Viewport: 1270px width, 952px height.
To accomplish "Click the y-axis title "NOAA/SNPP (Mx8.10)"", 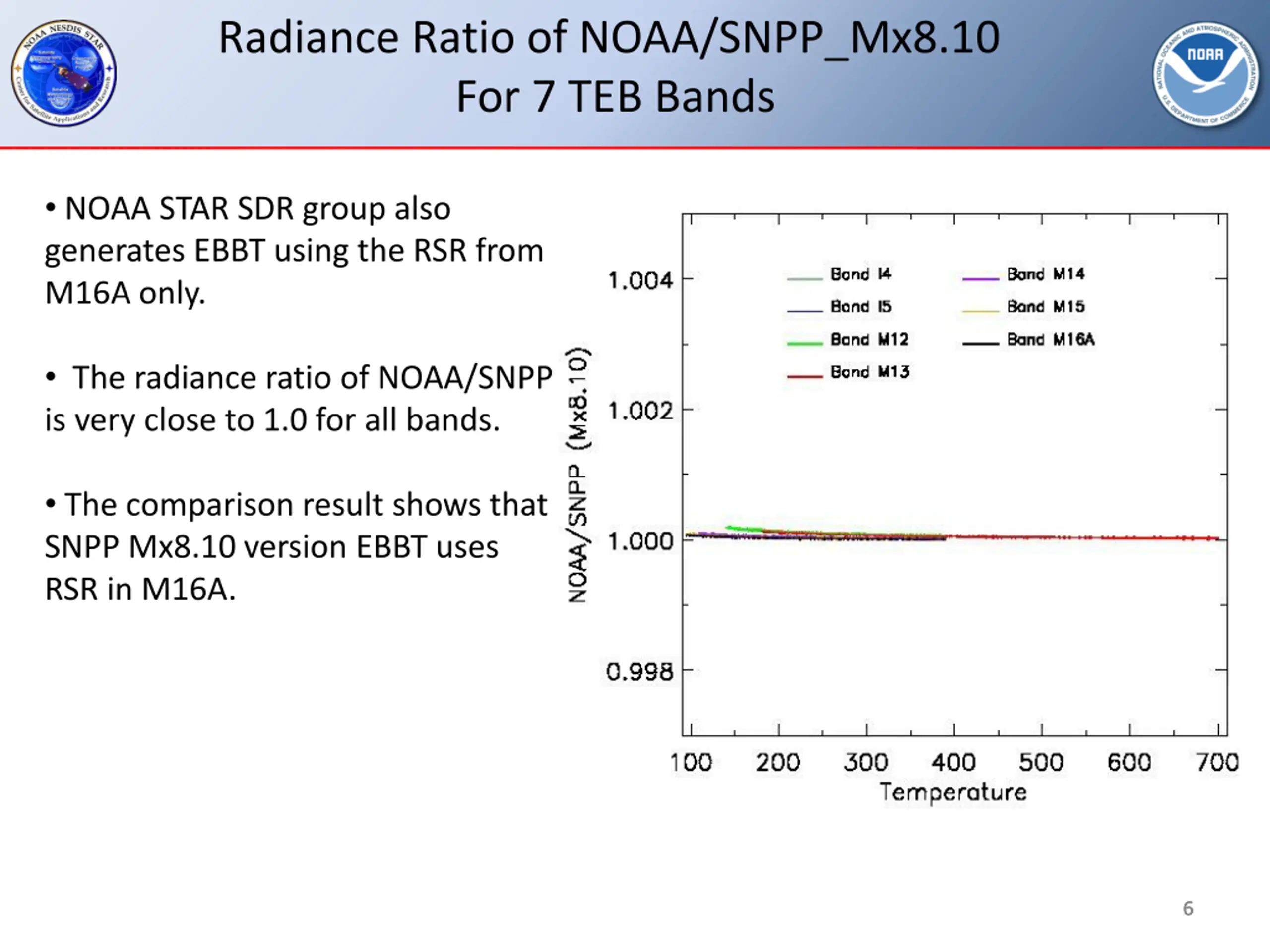I will (x=578, y=475).
